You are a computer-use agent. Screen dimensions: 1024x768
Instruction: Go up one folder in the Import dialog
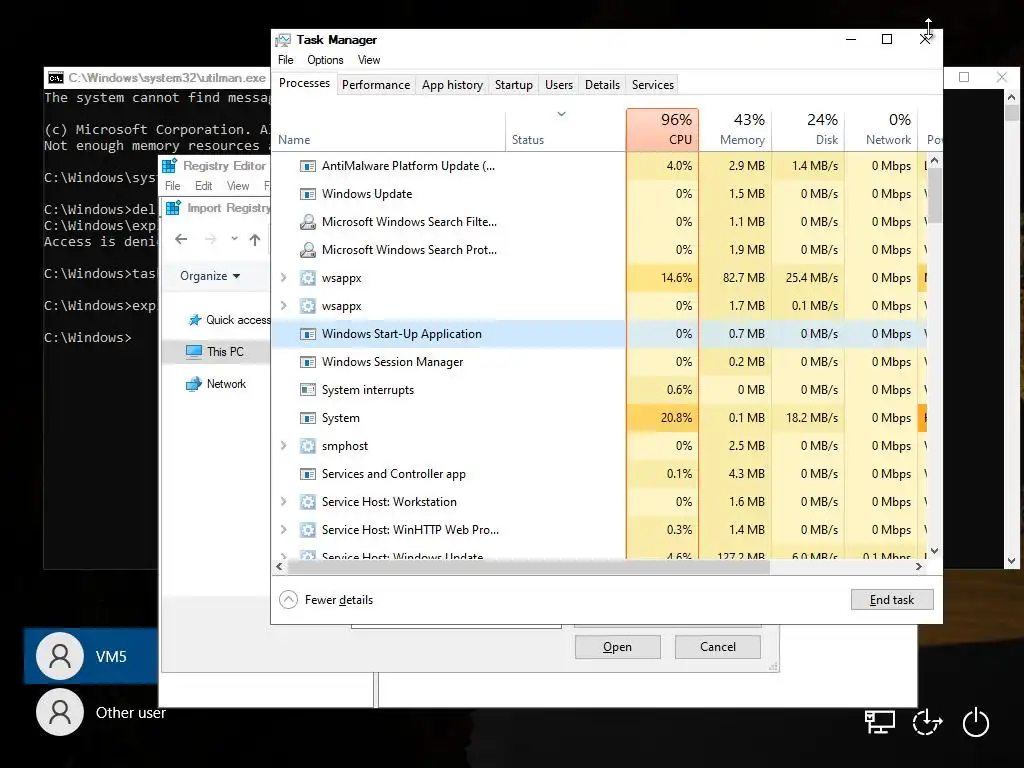255,240
